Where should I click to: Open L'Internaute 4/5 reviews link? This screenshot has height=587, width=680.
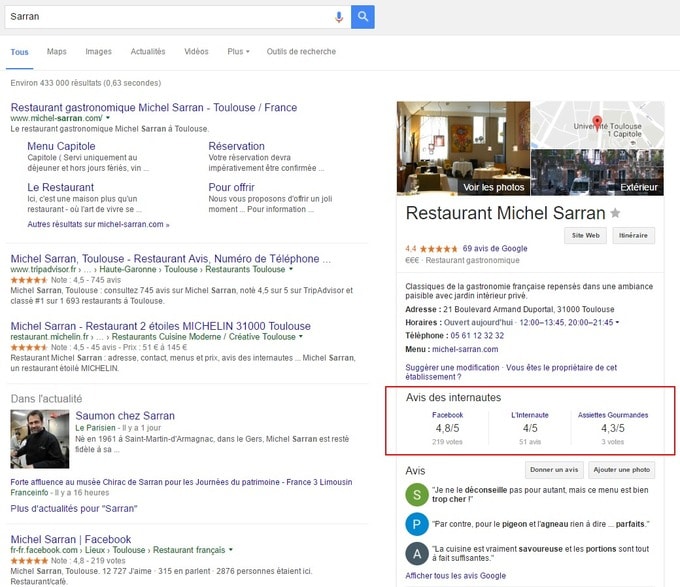point(530,415)
